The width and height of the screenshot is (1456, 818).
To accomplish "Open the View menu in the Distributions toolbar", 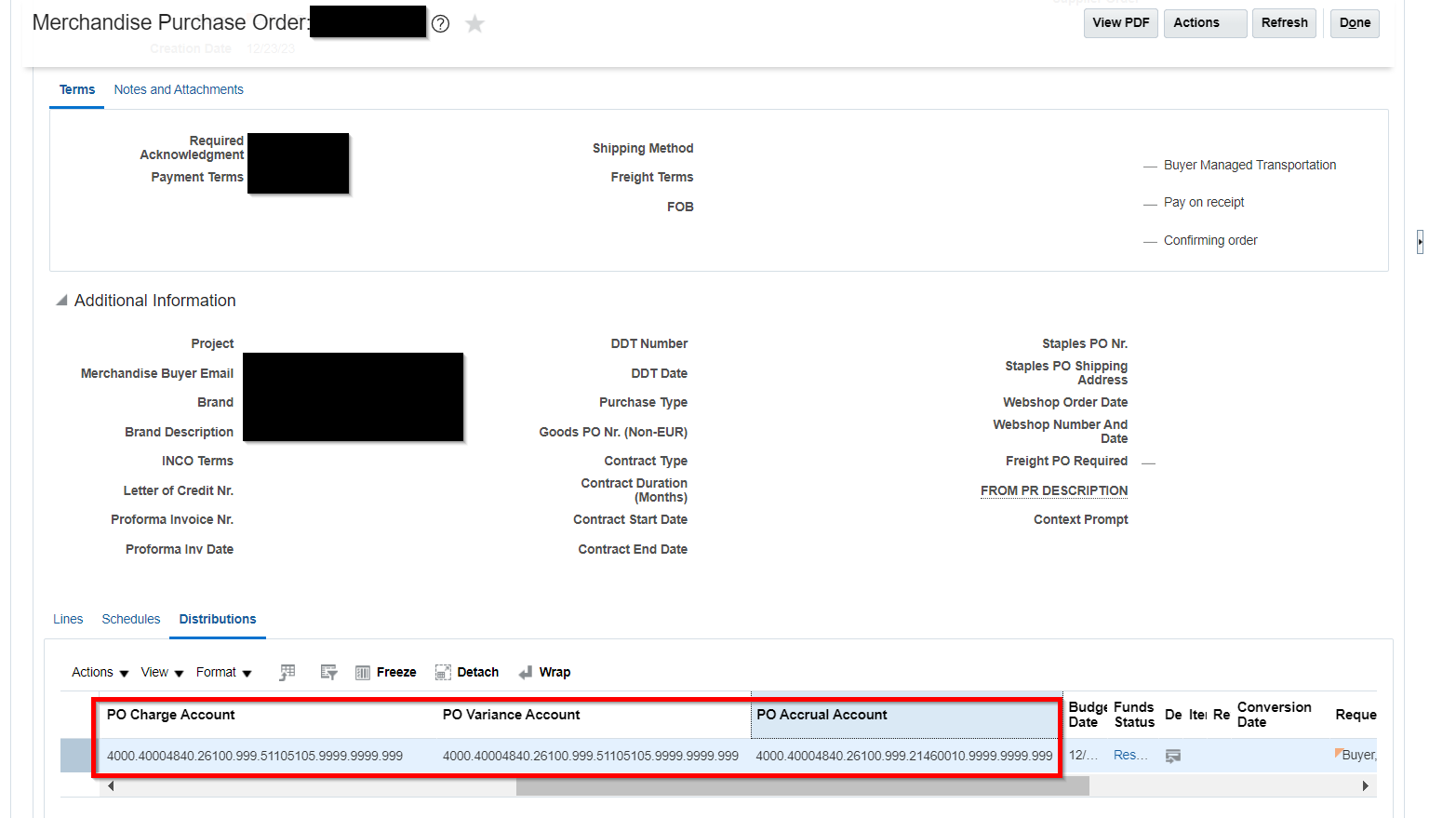I will click(161, 671).
